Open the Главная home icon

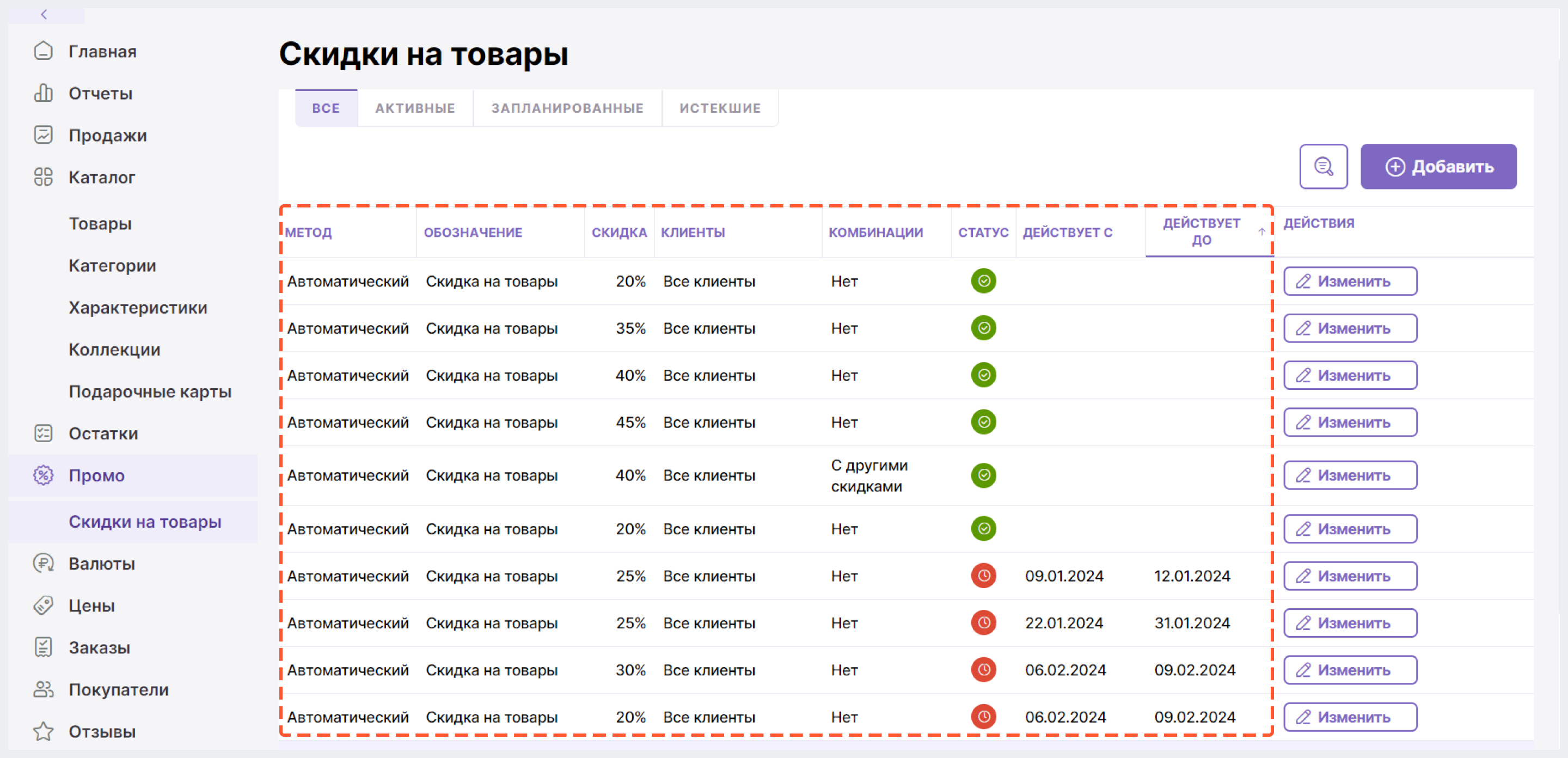click(x=43, y=51)
